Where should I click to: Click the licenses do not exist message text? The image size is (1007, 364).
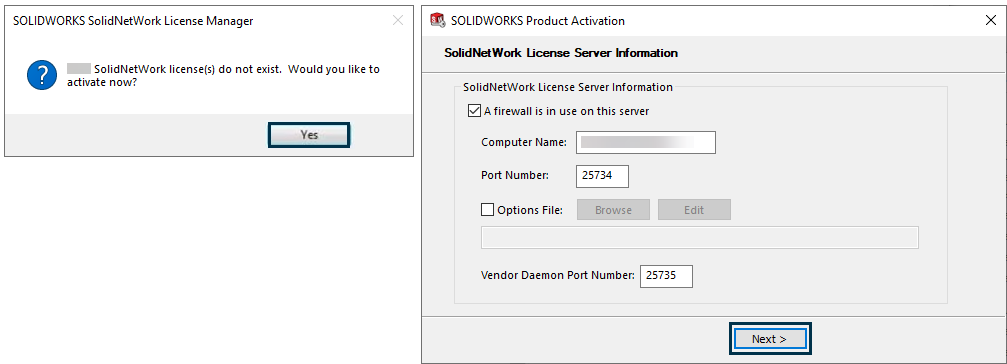[223, 76]
